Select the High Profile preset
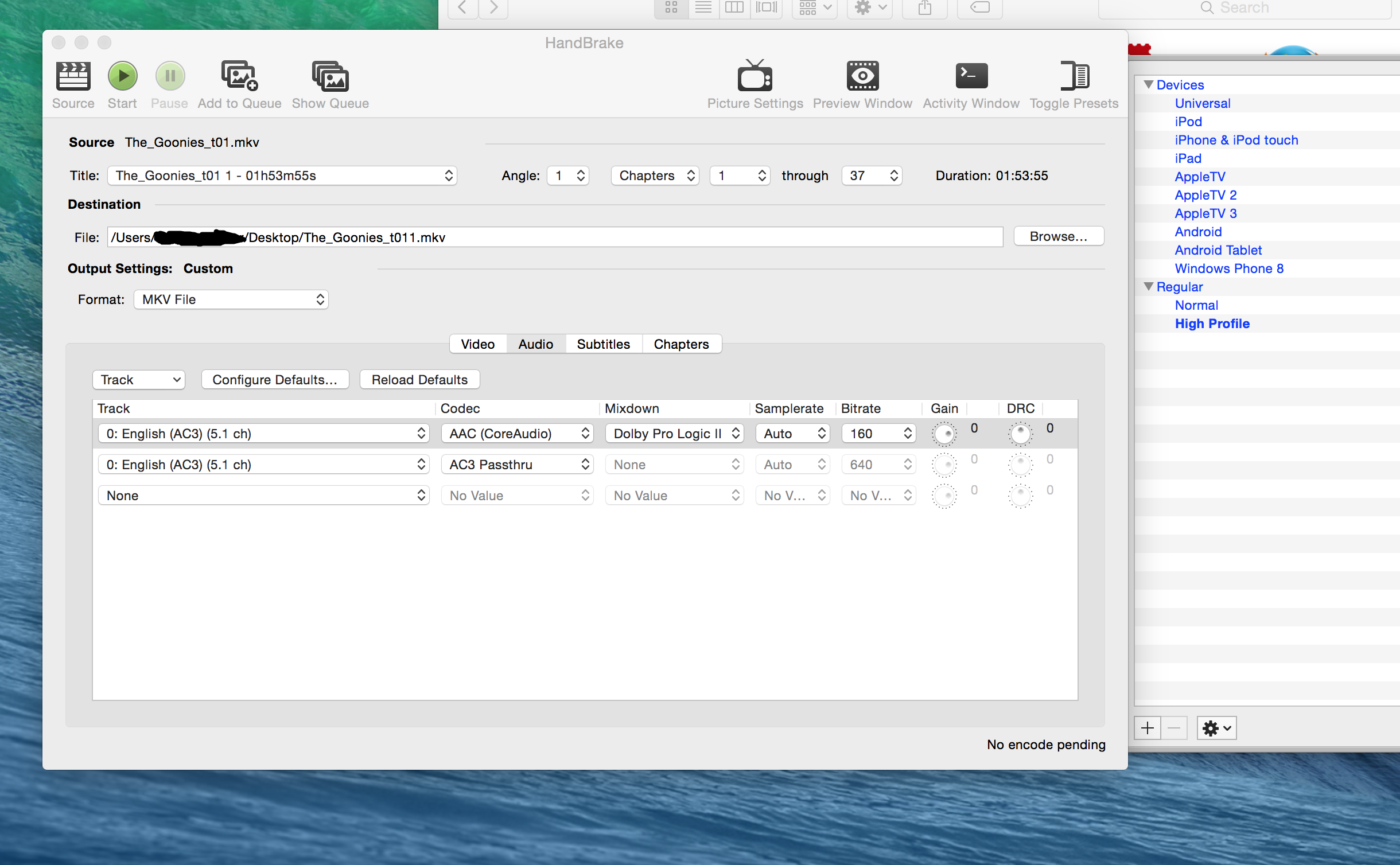 (1212, 324)
